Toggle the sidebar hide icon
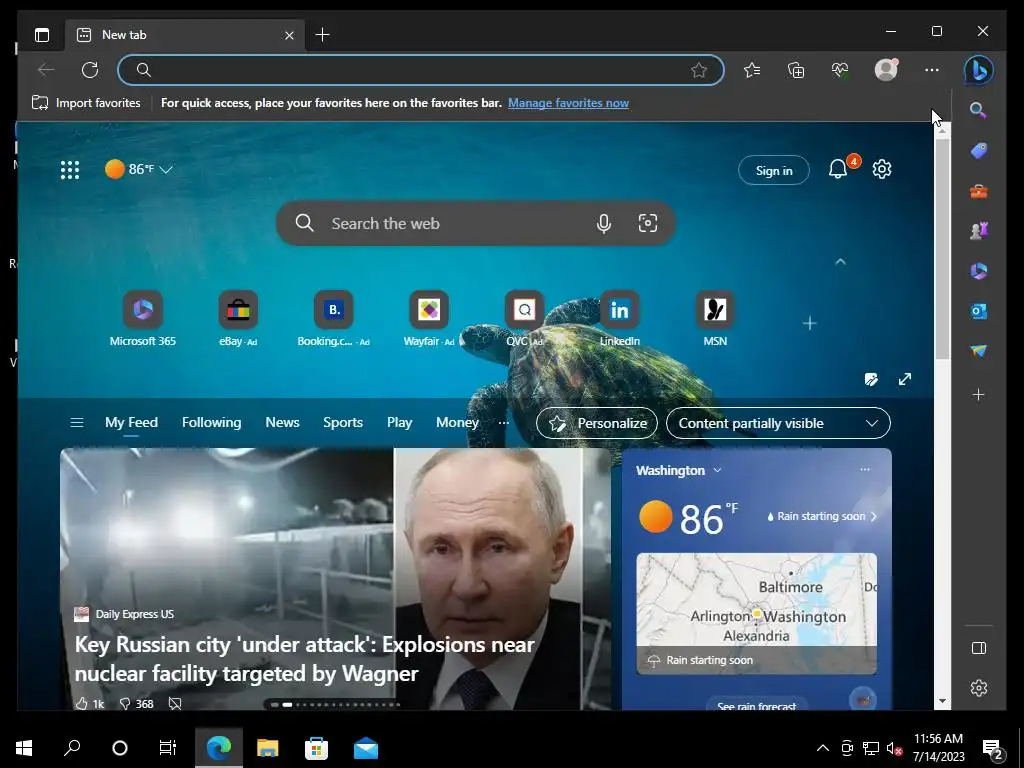1024x768 pixels. tap(978, 648)
